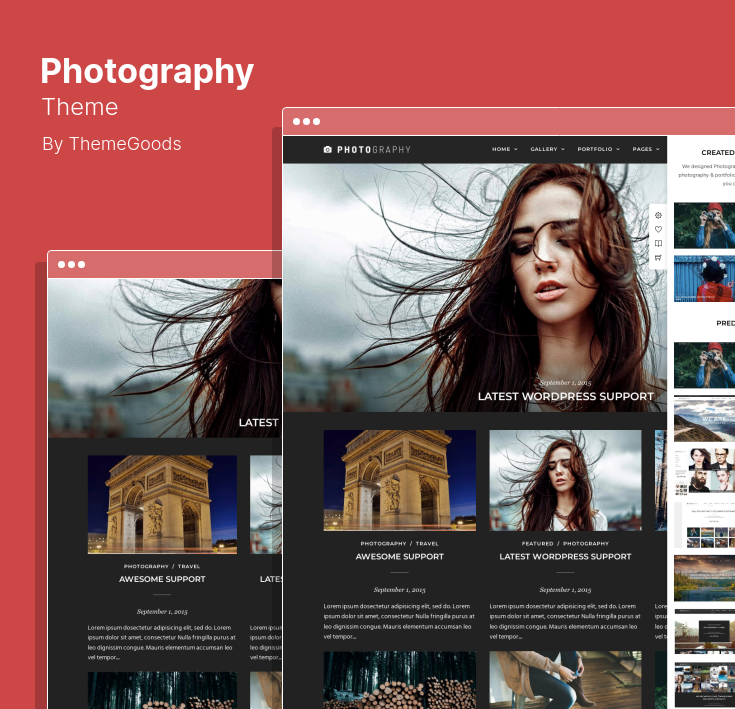Viewport: 735px width, 709px height.
Task: Select mountain road WE ARE demo thumbnail
Action: coord(705,419)
